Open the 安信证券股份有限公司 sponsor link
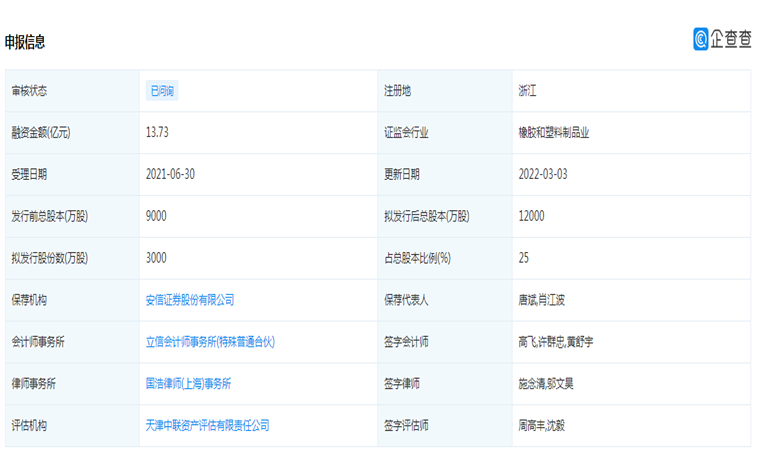This screenshot has height=450, width=760. point(190,300)
